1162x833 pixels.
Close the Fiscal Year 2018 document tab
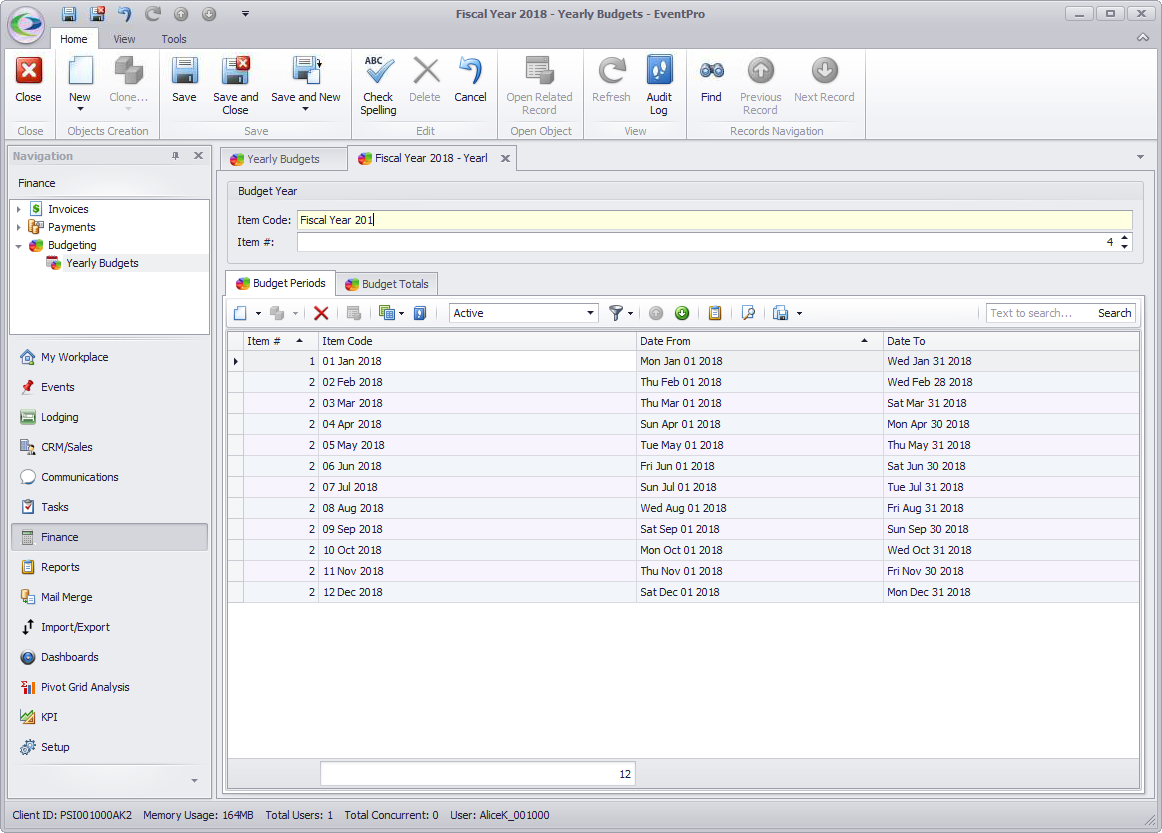pos(505,159)
